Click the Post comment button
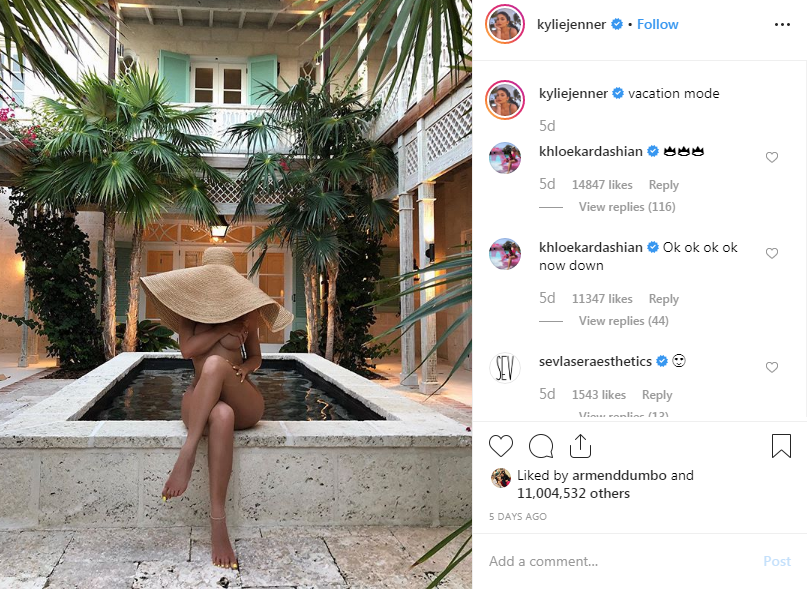The width and height of the screenshot is (807, 589). pos(777,561)
